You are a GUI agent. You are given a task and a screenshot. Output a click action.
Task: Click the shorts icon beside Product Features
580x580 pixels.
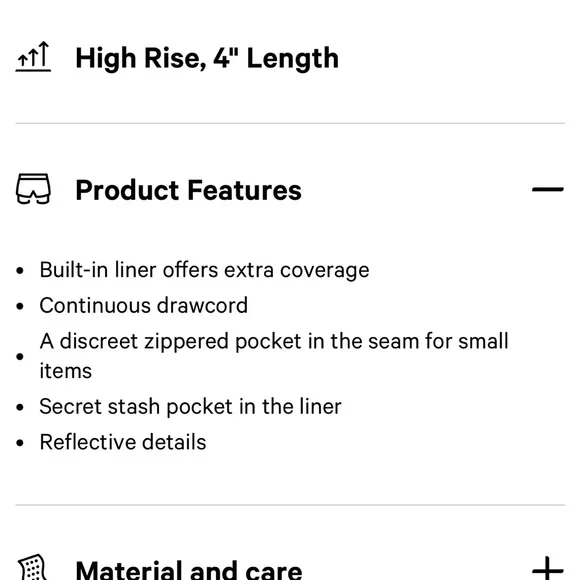click(33, 189)
